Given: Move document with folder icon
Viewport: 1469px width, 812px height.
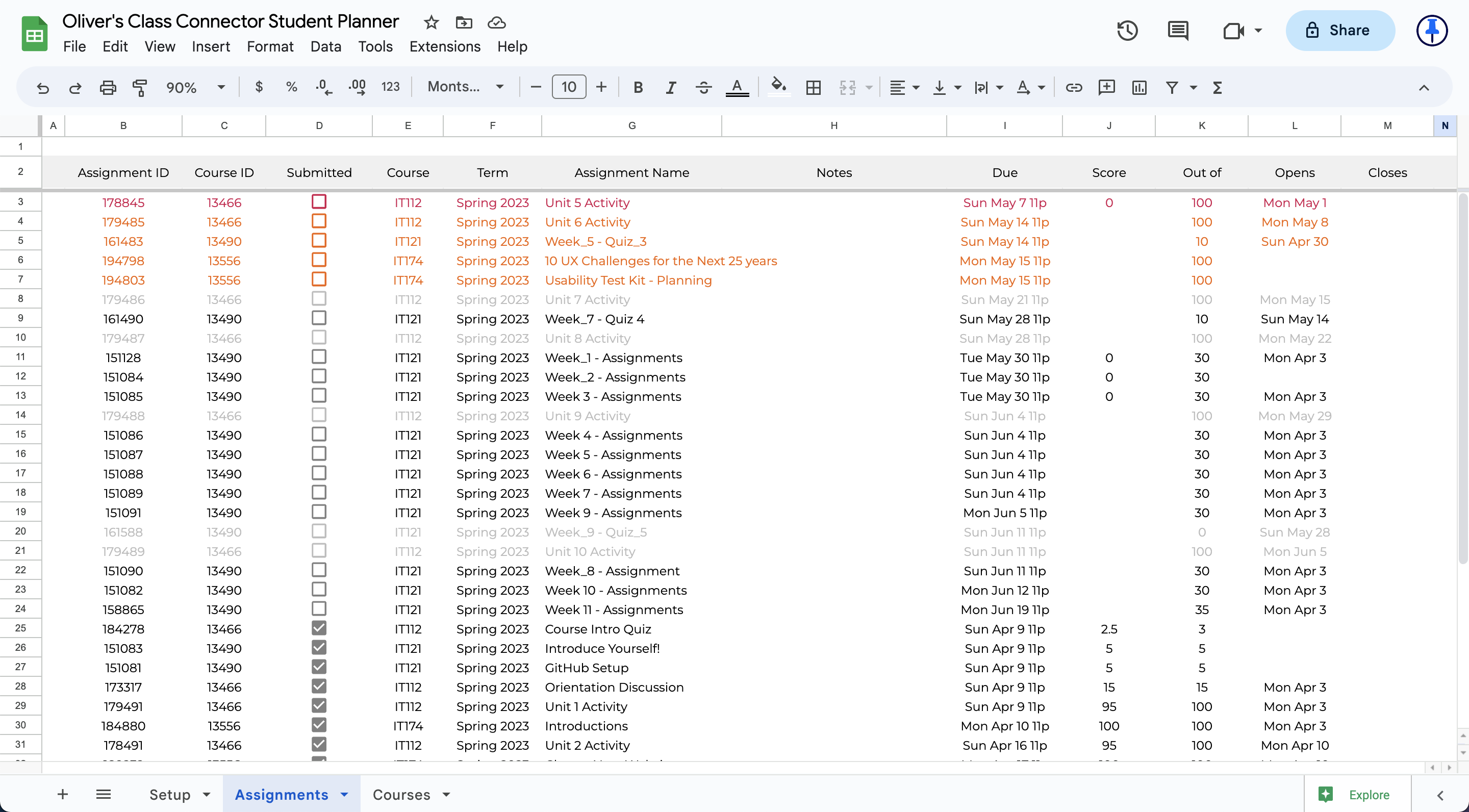Looking at the screenshot, I should [x=464, y=22].
